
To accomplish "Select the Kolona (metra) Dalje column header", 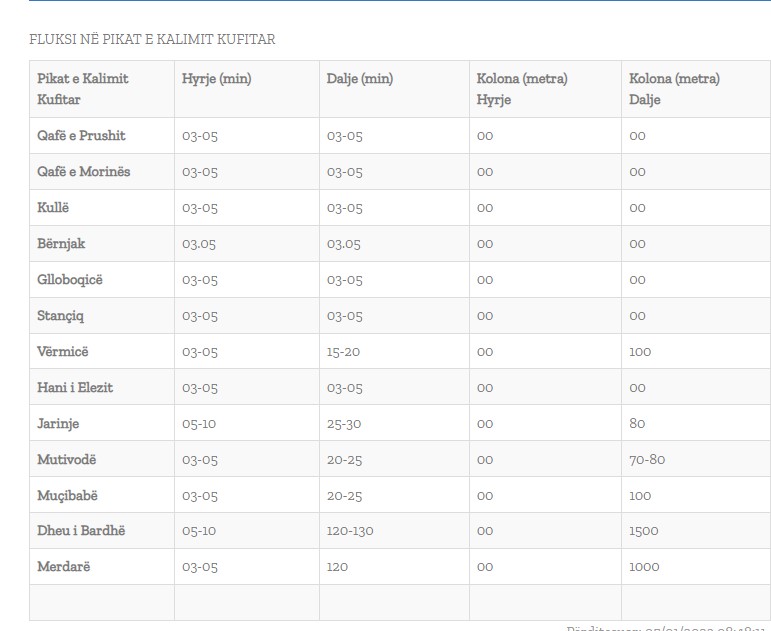I will point(674,89).
